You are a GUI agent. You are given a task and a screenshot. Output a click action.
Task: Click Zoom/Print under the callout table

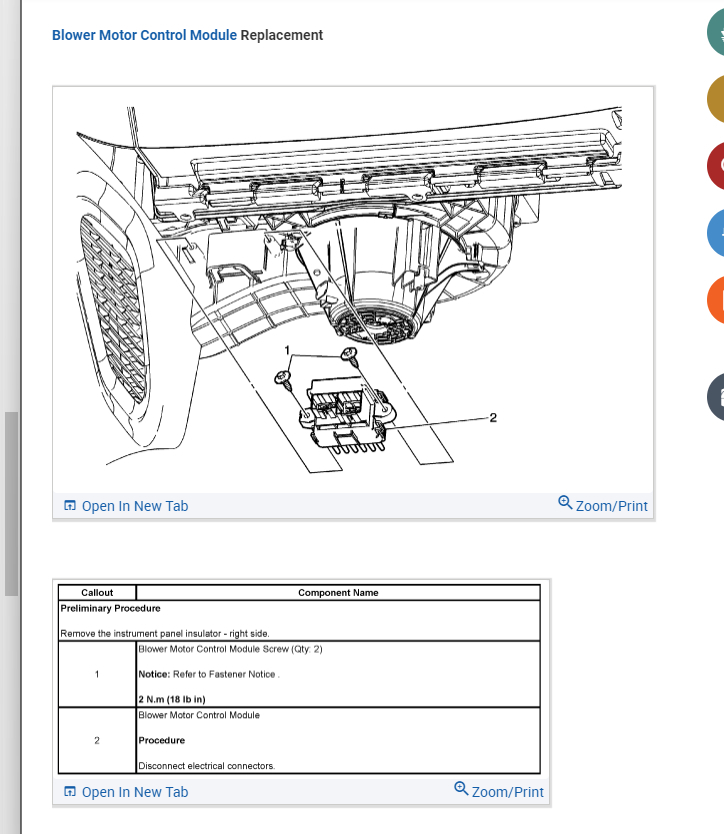(498, 791)
